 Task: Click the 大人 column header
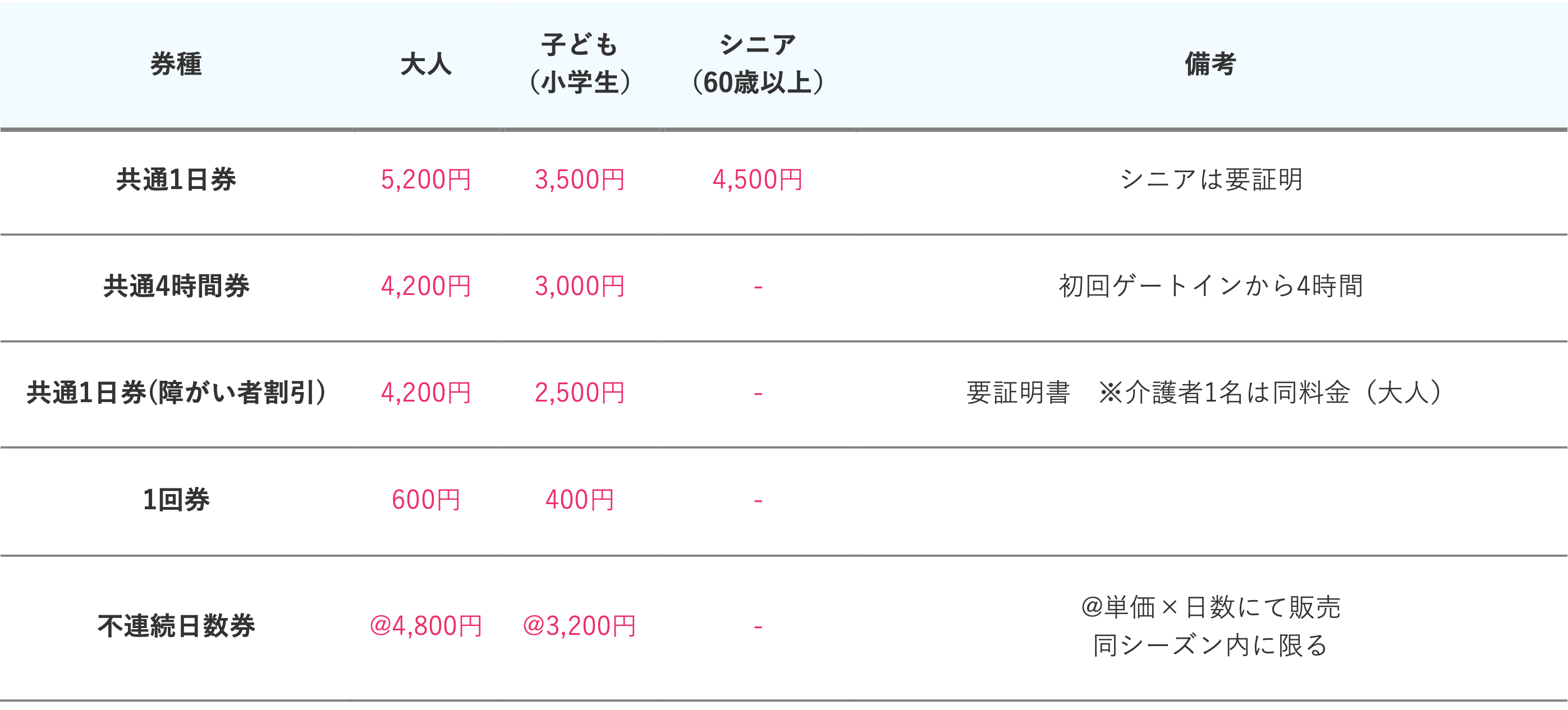[x=426, y=64]
